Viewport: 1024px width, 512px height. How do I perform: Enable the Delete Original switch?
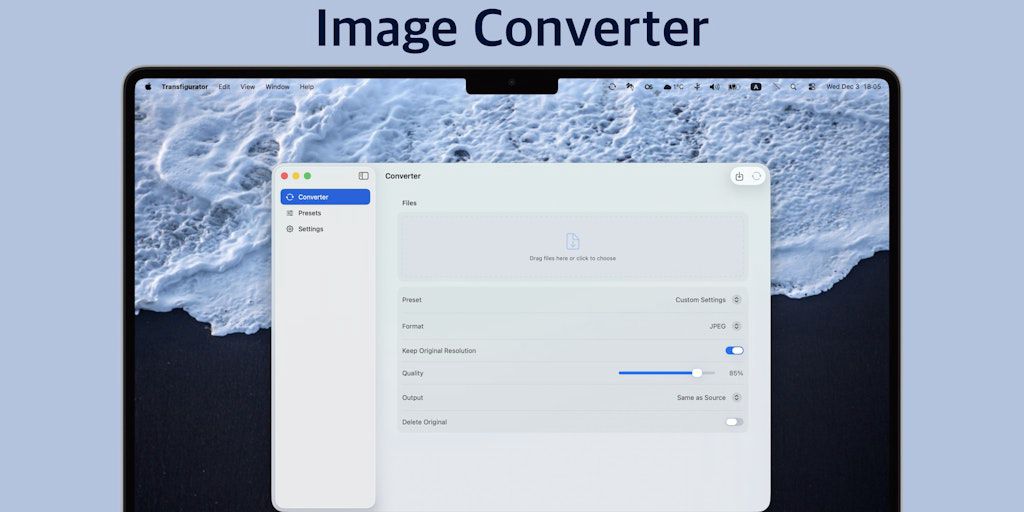coord(734,422)
